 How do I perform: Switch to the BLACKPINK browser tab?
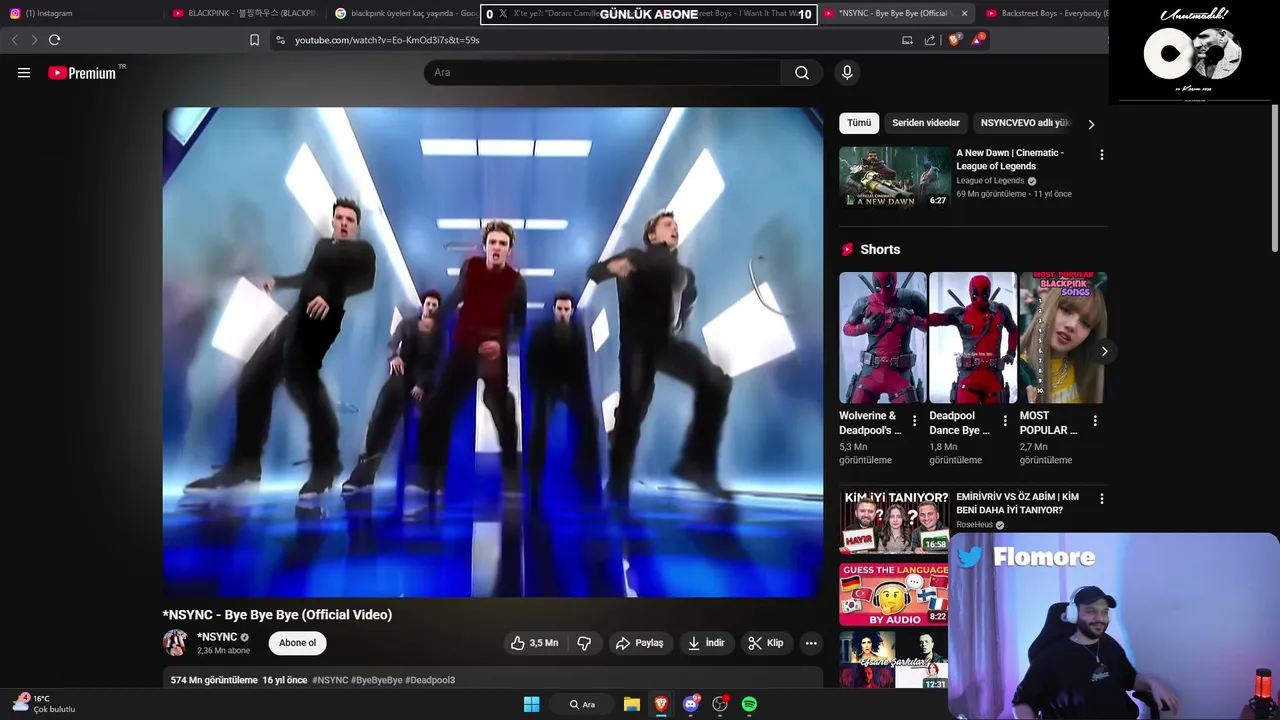pyautogui.click(x=244, y=13)
